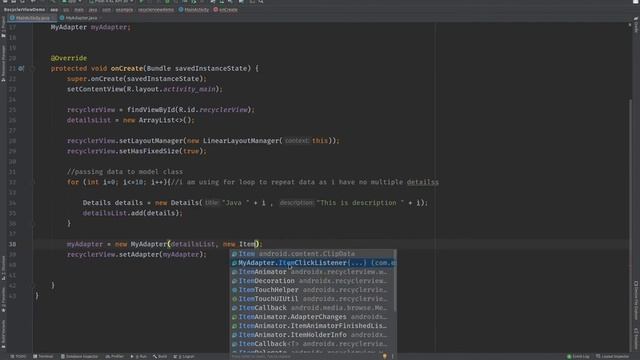Click the java breadcrumb segment

[x=93, y=9]
